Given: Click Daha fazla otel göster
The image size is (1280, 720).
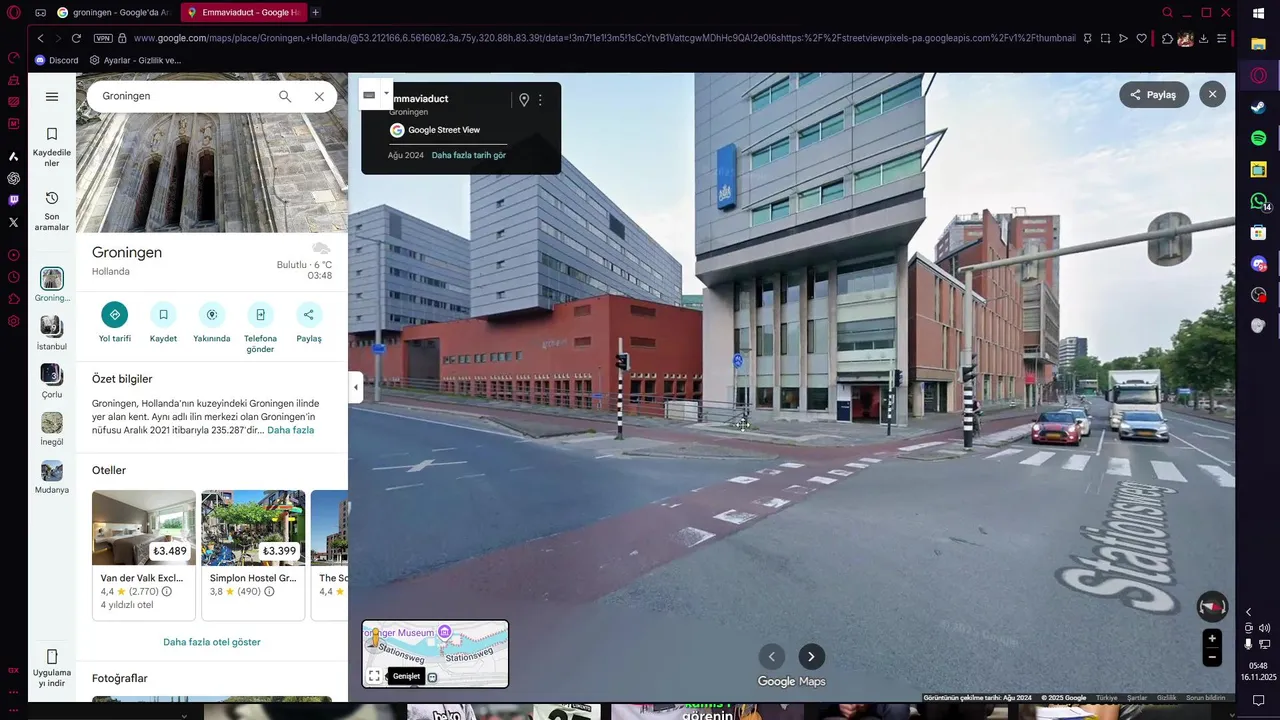Looking at the screenshot, I should click(212, 642).
